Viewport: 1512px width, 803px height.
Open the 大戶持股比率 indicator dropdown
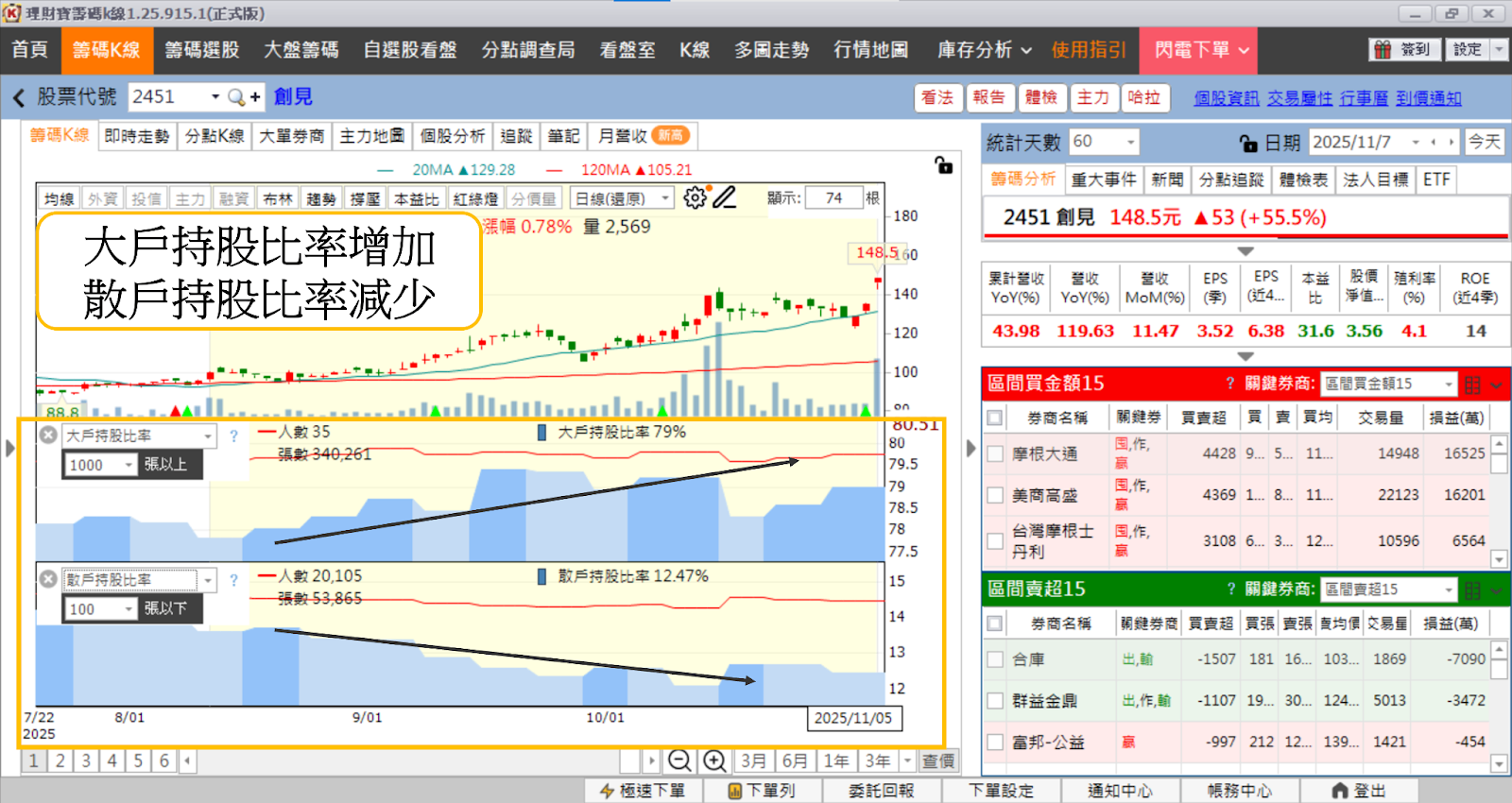208,436
